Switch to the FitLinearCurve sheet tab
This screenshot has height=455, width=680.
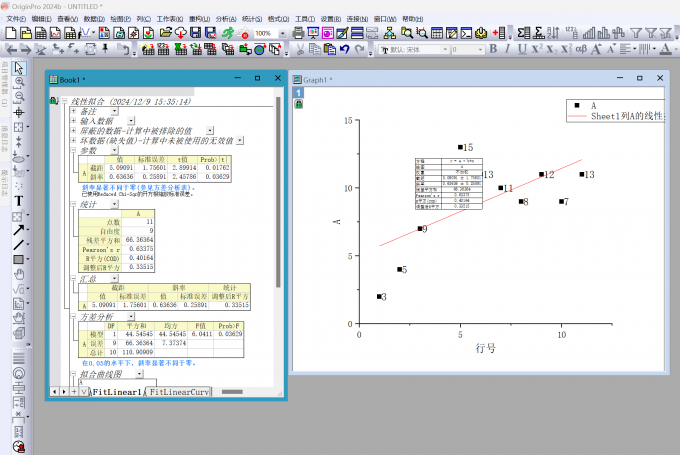(178, 392)
